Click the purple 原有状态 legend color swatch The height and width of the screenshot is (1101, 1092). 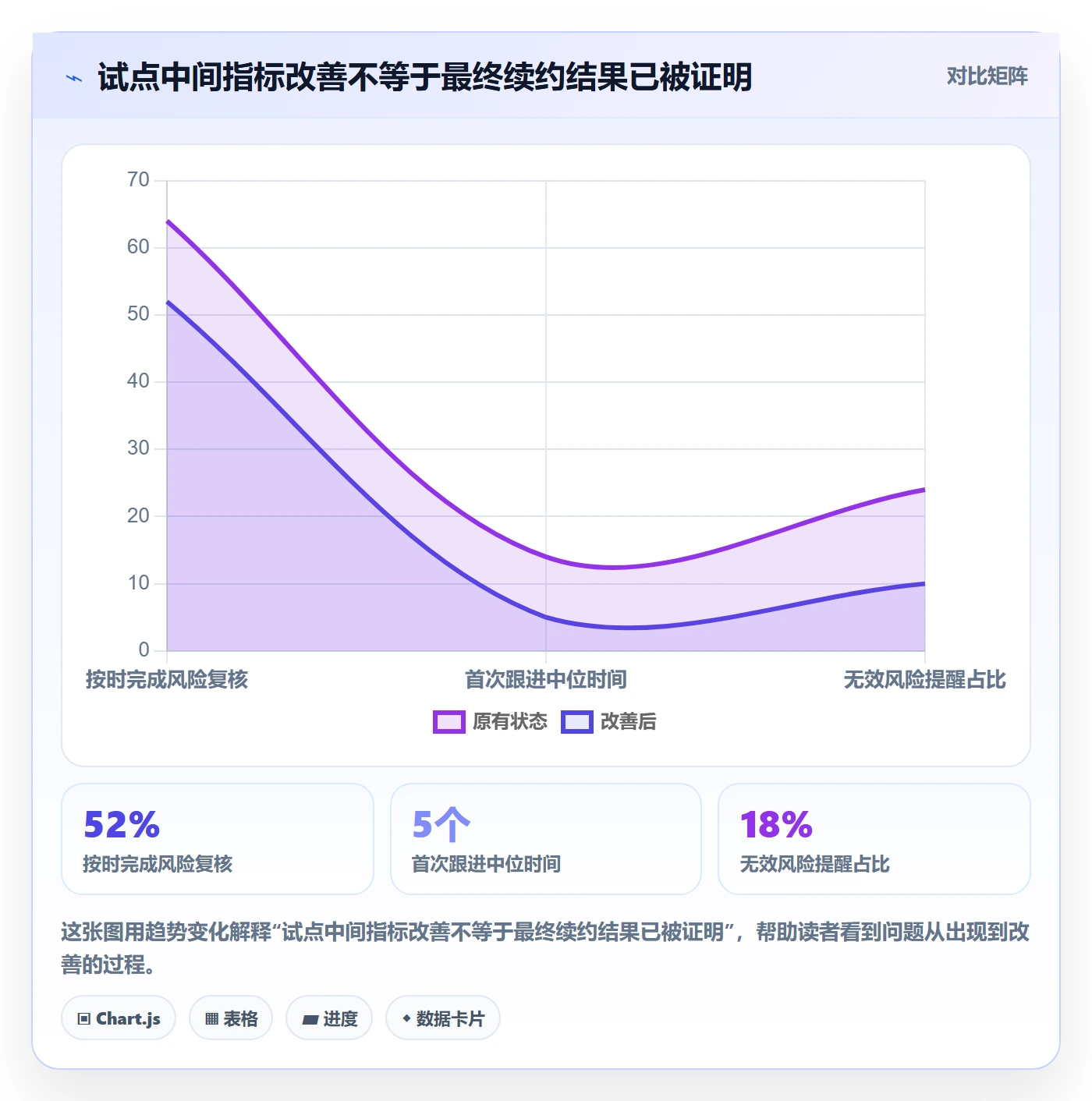pyautogui.click(x=449, y=722)
